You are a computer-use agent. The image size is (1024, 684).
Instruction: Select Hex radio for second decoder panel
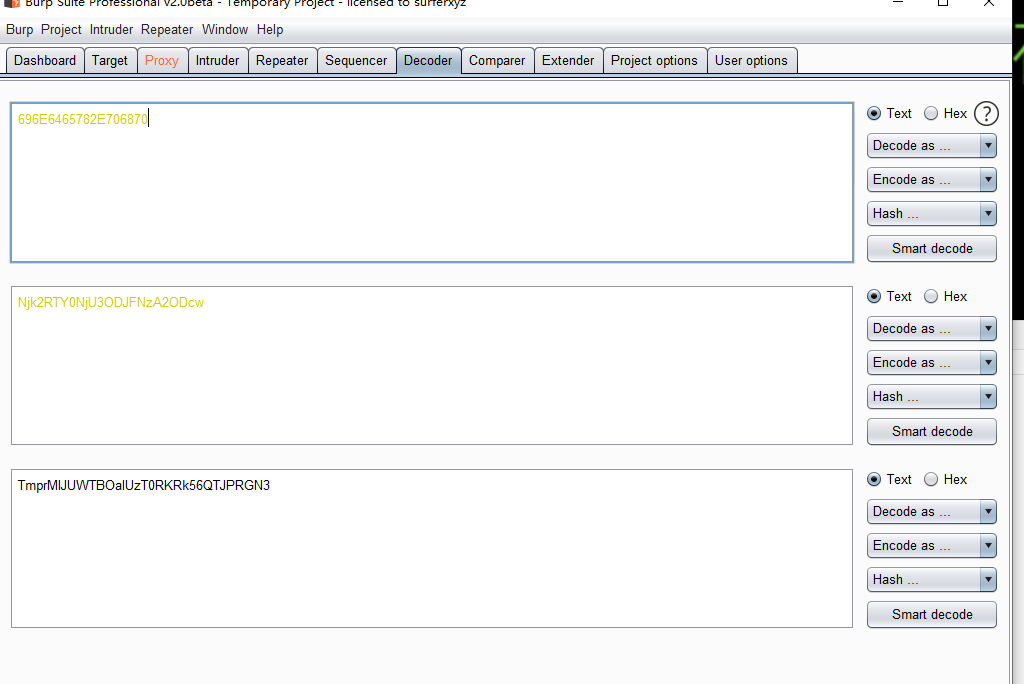pyautogui.click(x=931, y=297)
